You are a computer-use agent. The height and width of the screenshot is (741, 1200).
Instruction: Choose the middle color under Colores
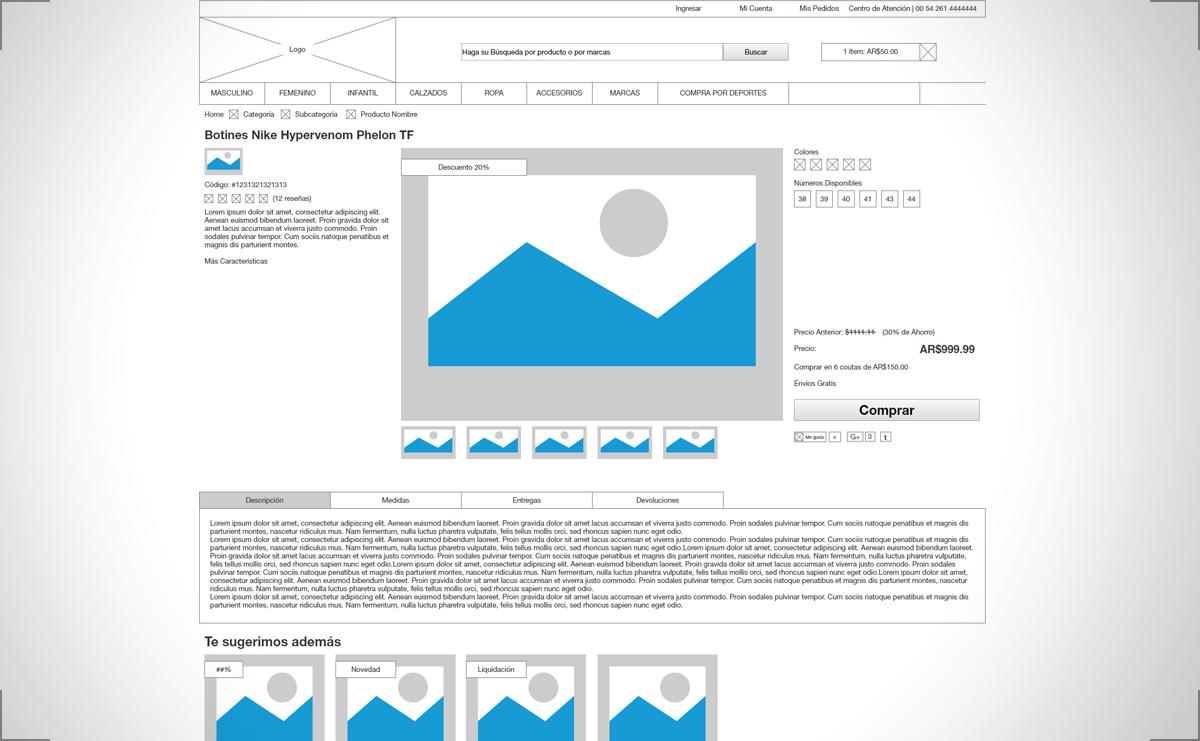pos(832,165)
